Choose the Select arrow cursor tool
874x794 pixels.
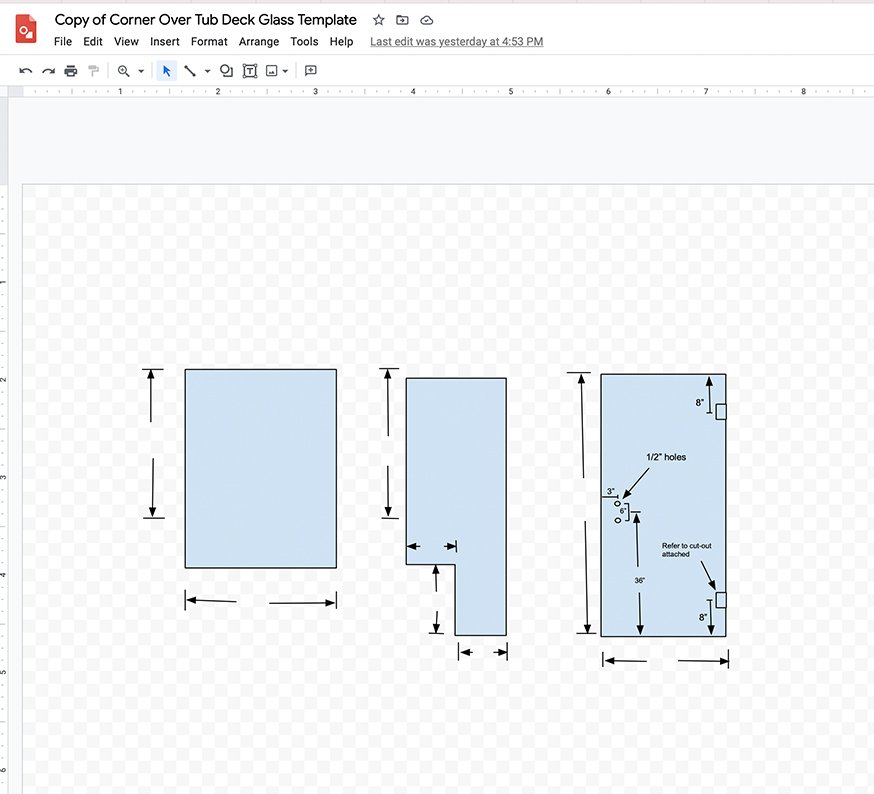(x=167, y=71)
